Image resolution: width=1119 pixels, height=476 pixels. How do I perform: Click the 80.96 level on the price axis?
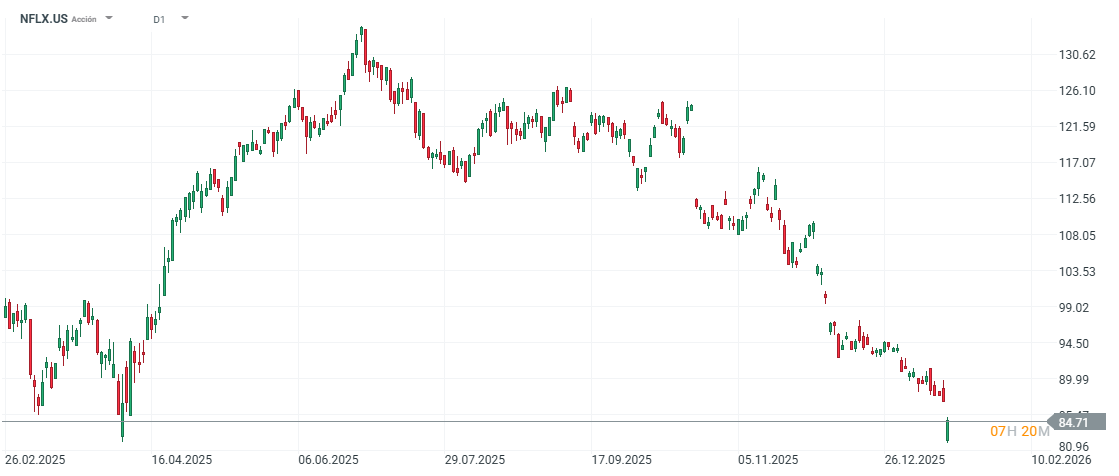[1077, 447]
